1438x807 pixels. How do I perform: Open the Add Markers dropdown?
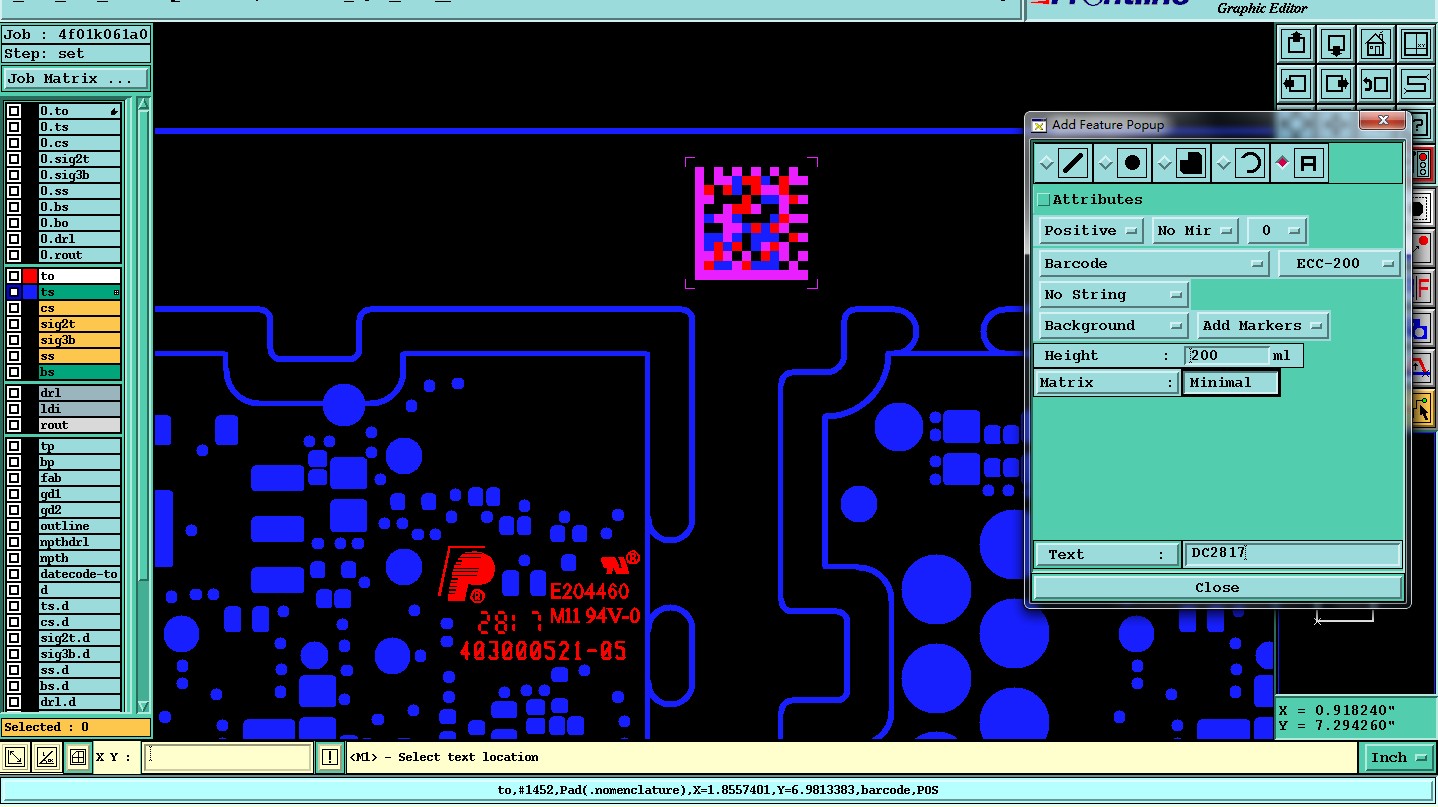coord(1263,326)
